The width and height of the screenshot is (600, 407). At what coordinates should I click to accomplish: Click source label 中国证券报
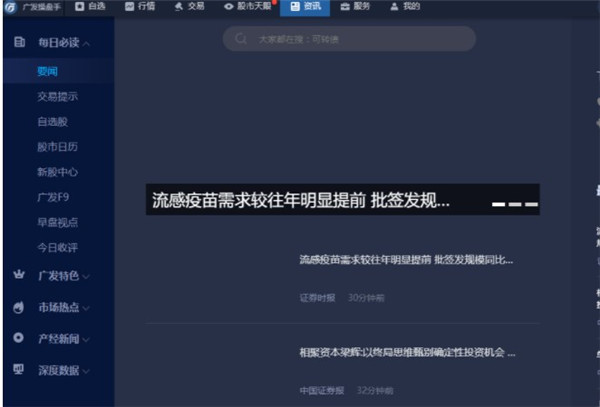[322, 391]
